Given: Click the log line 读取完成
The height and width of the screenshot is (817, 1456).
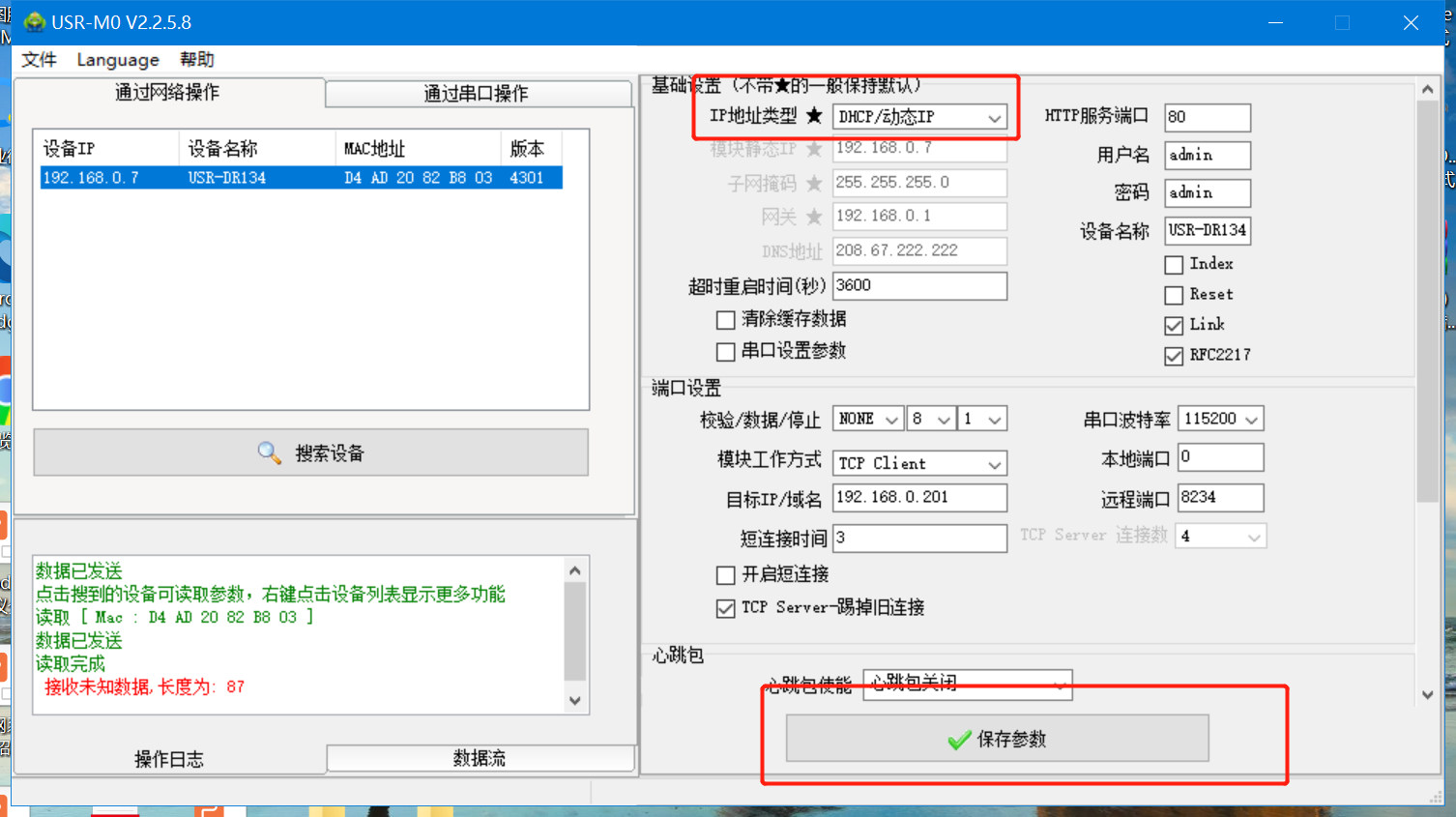Looking at the screenshot, I should pyautogui.click(x=71, y=663).
